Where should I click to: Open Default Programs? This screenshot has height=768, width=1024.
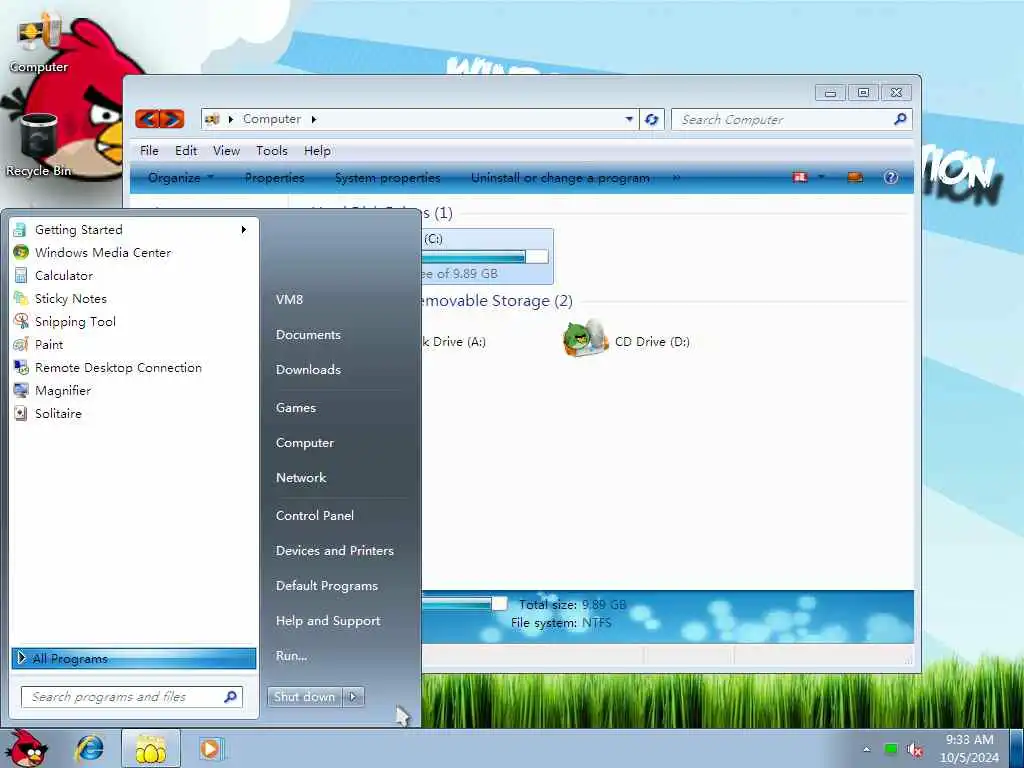327,586
